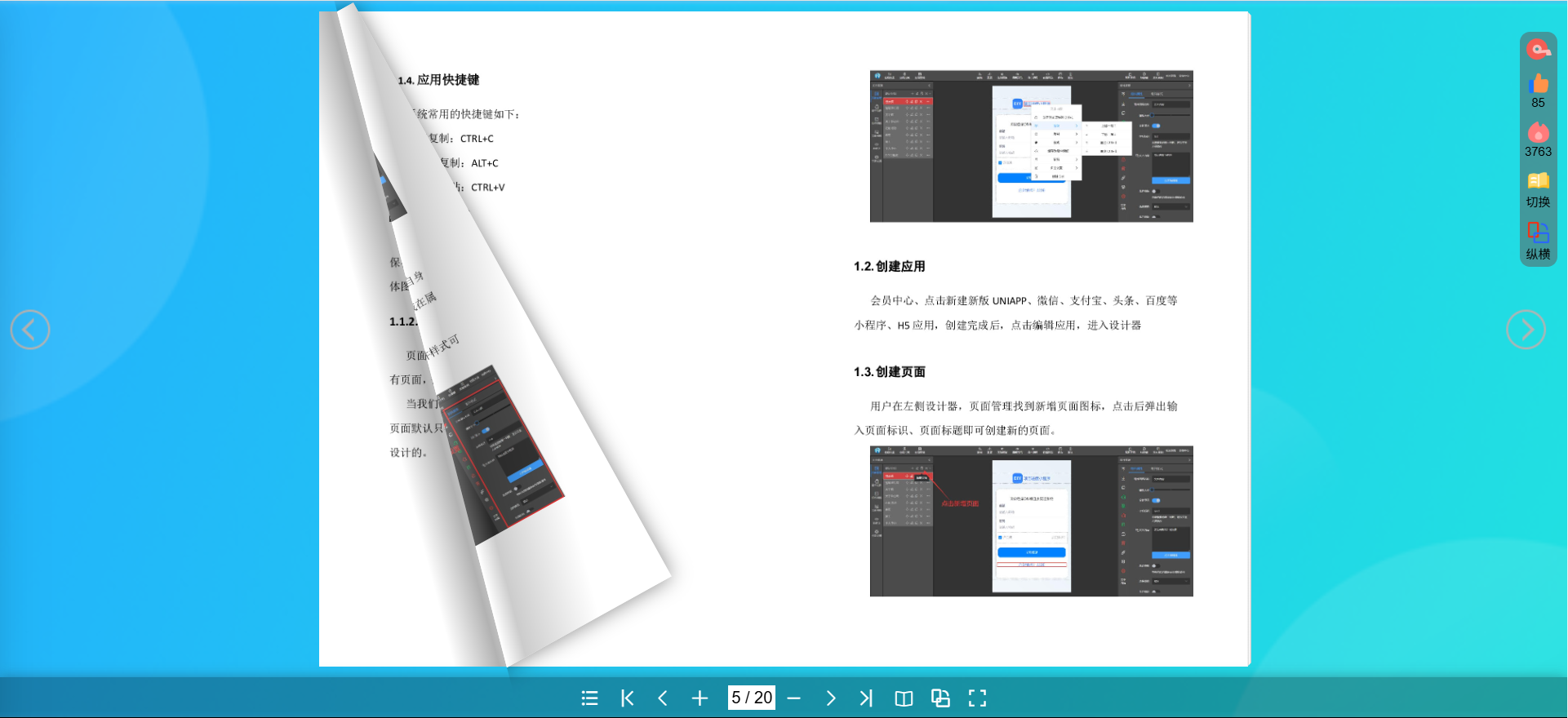The height and width of the screenshot is (718, 1568).
Task: Click the ALT+C shortcut text
Action: point(485,163)
